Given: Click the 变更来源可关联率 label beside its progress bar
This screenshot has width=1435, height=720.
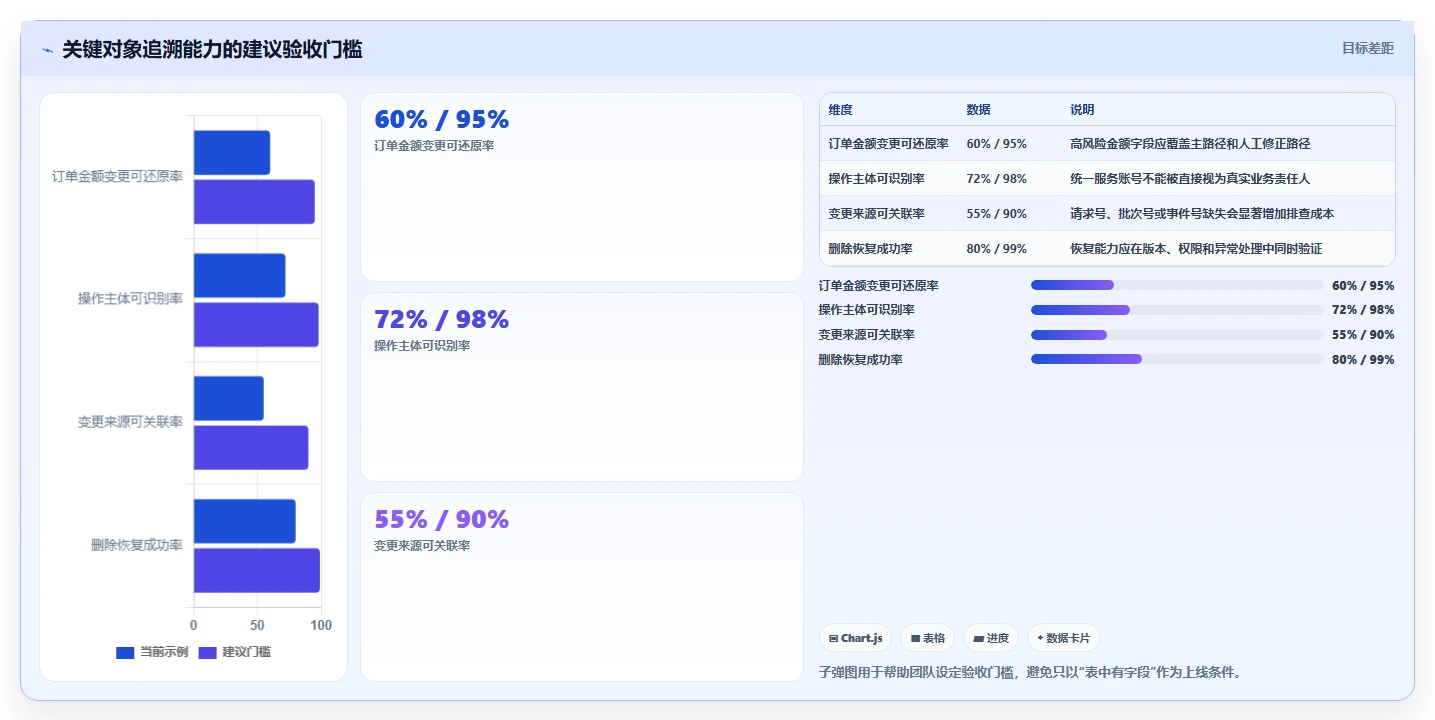Looking at the screenshot, I should click(x=867, y=335).
